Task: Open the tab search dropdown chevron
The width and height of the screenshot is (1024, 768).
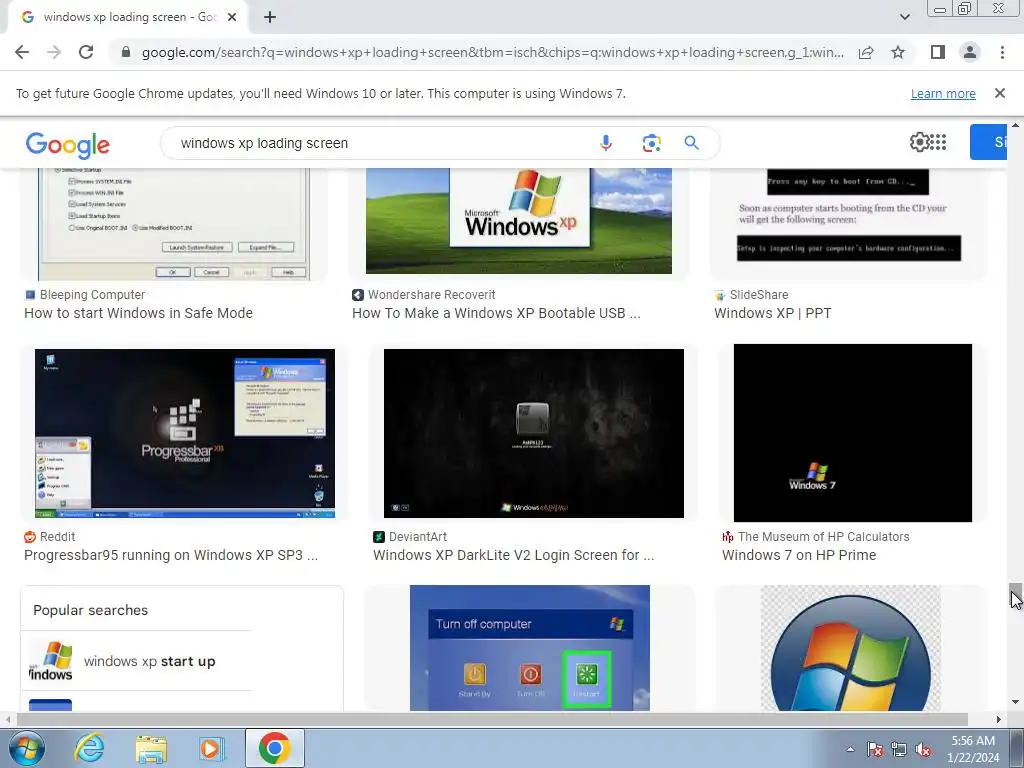Action: coord(904,17)
